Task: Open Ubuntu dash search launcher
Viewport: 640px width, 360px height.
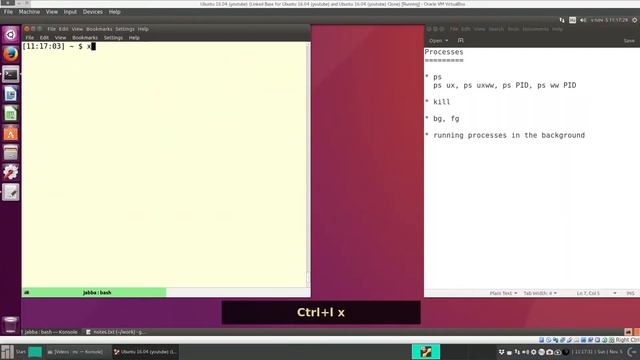Action: [11, 35]
